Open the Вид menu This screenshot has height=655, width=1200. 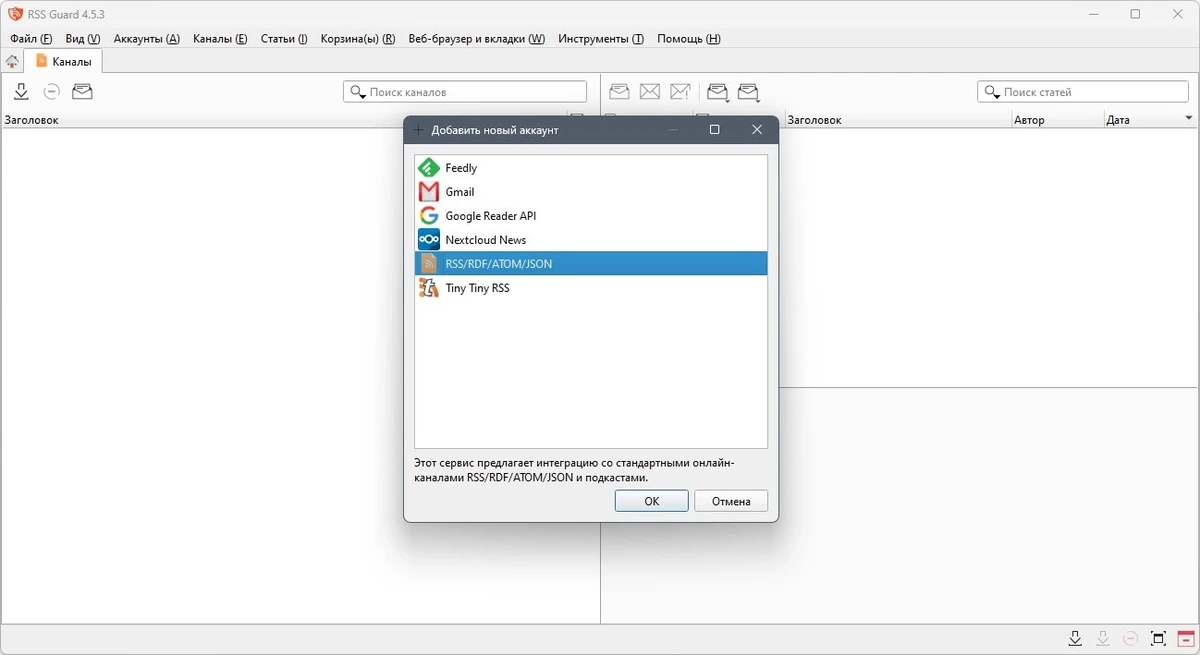click(83, 39)
